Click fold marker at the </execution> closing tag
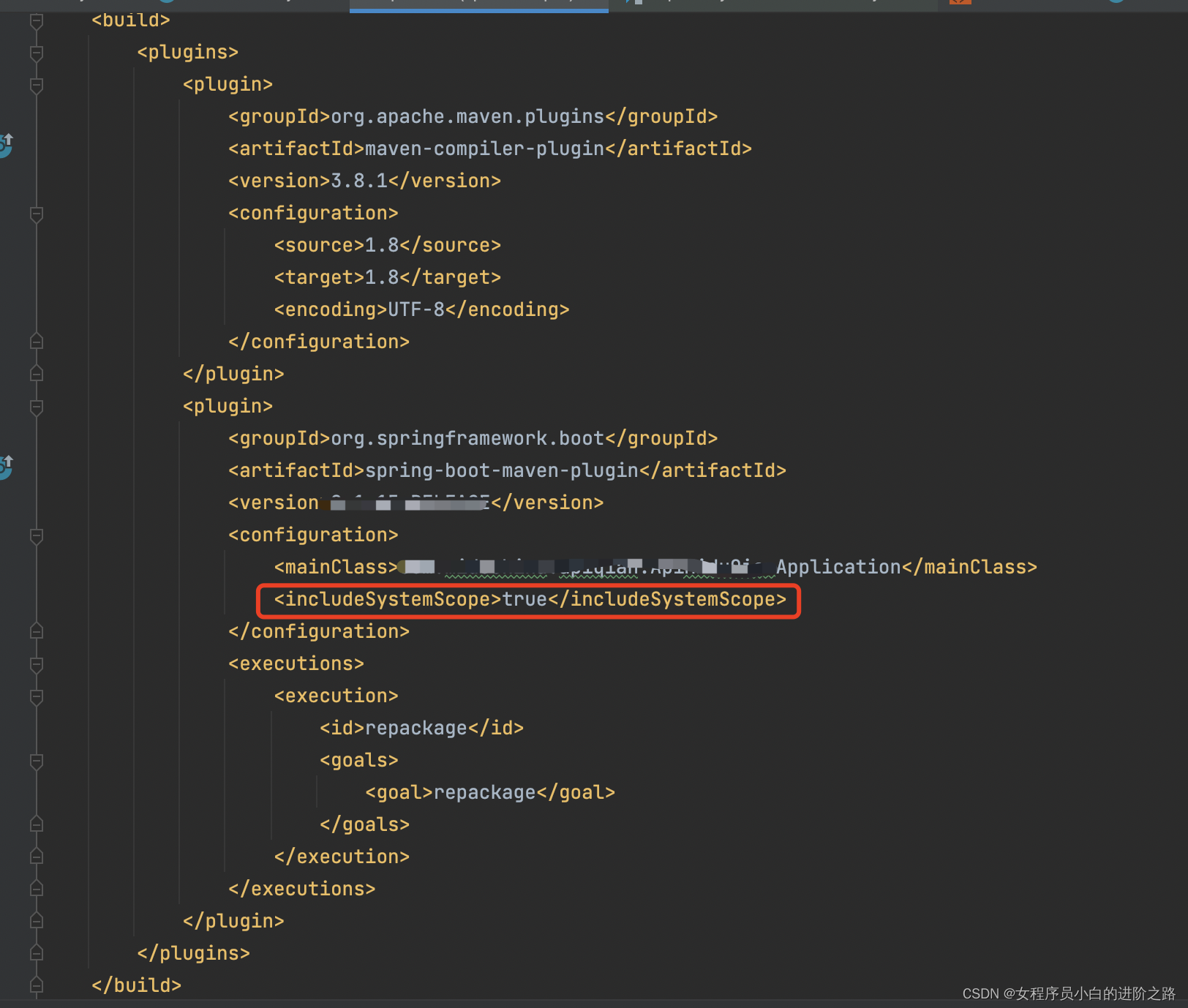Image resolution: width=1188 pixels, height=1008 pixels. click(37, 857)
